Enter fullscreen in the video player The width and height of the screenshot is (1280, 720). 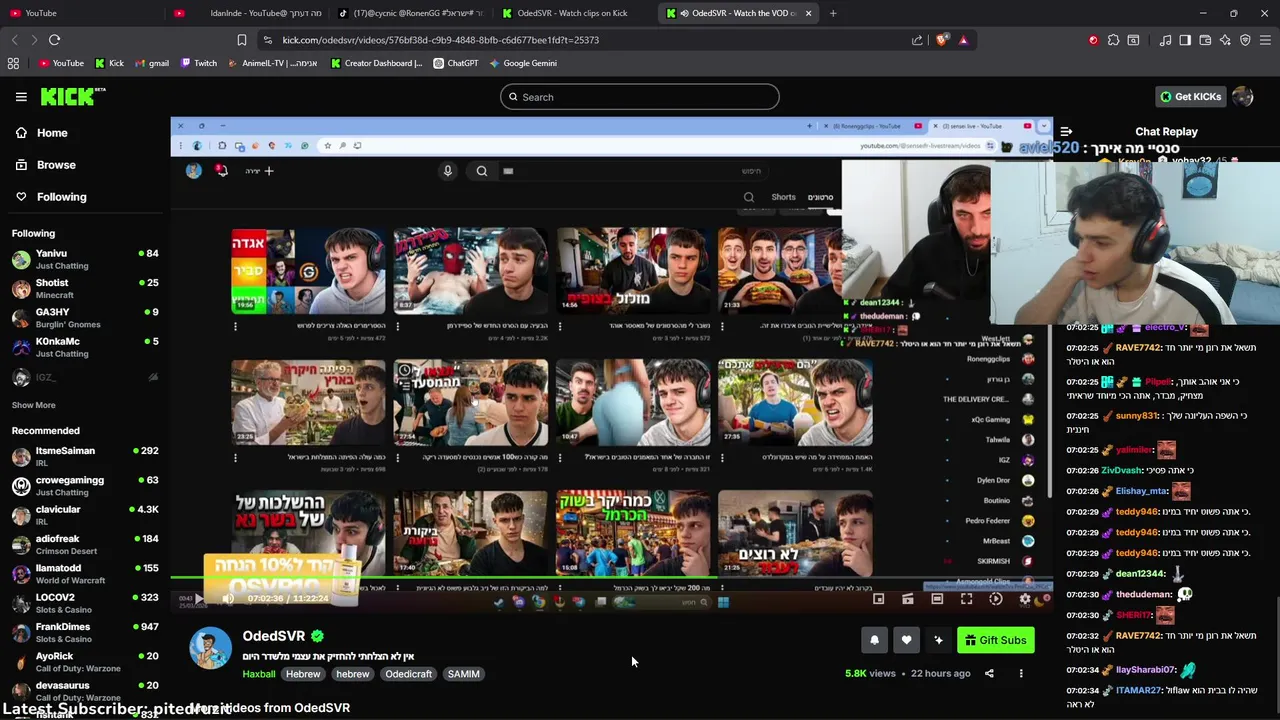[966, 599]
